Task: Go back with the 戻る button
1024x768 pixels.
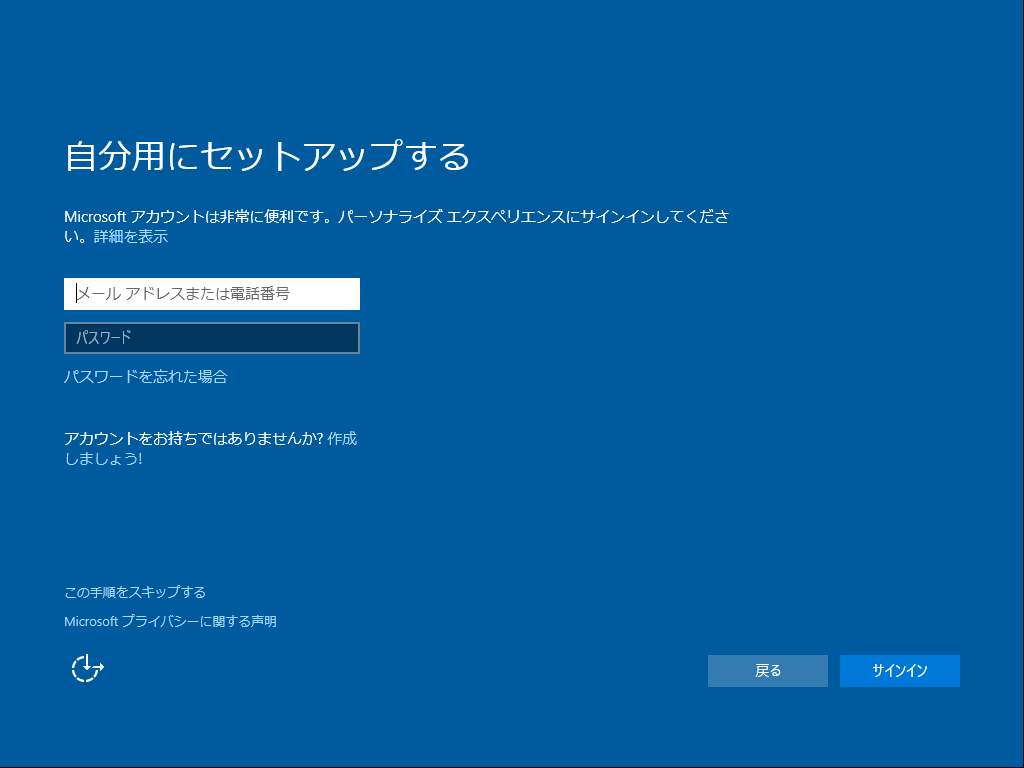Action: click(x=767, y=671)
